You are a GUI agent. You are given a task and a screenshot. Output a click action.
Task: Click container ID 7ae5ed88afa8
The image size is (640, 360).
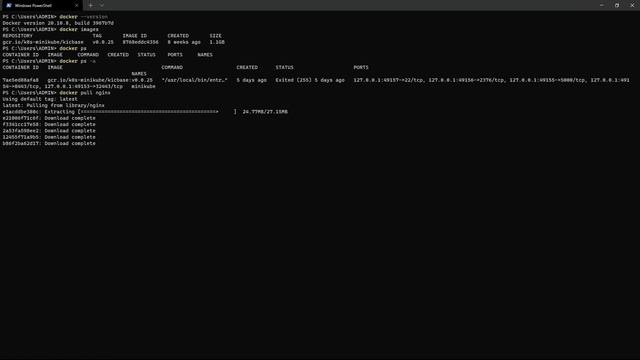tap(20, 80)
